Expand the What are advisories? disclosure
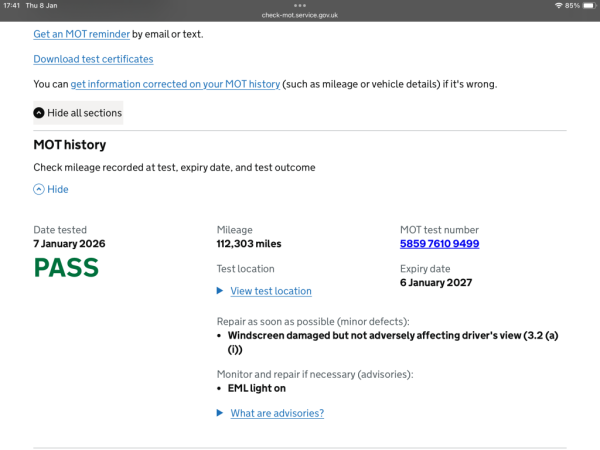 276,413
